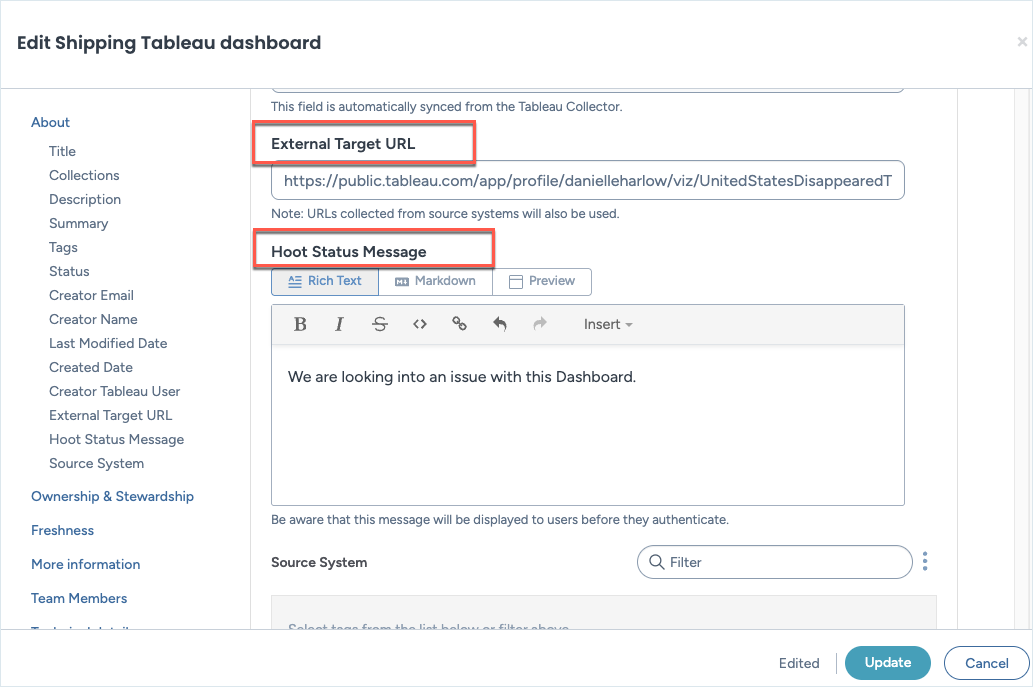Click the Update button
The height and width of the screenshot is (687, 1033).
[887, 663]
